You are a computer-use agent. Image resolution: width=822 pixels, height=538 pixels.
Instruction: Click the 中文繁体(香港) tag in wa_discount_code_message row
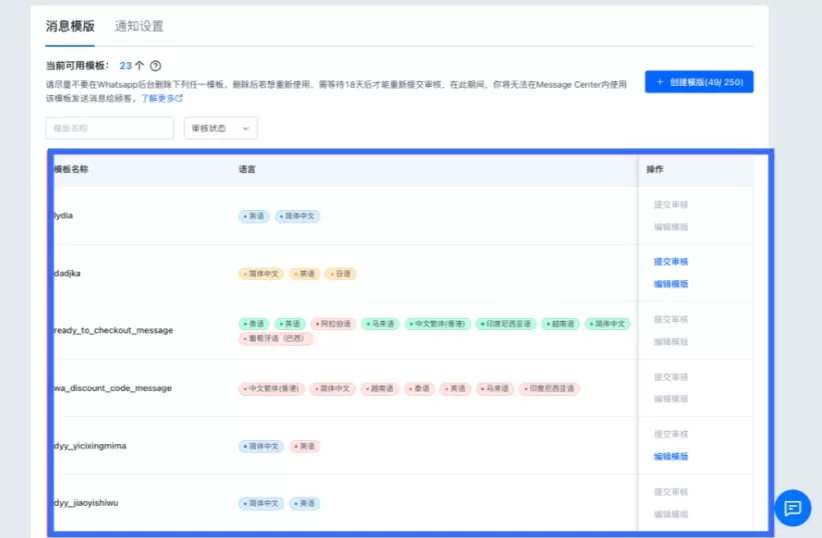point(271,388)
